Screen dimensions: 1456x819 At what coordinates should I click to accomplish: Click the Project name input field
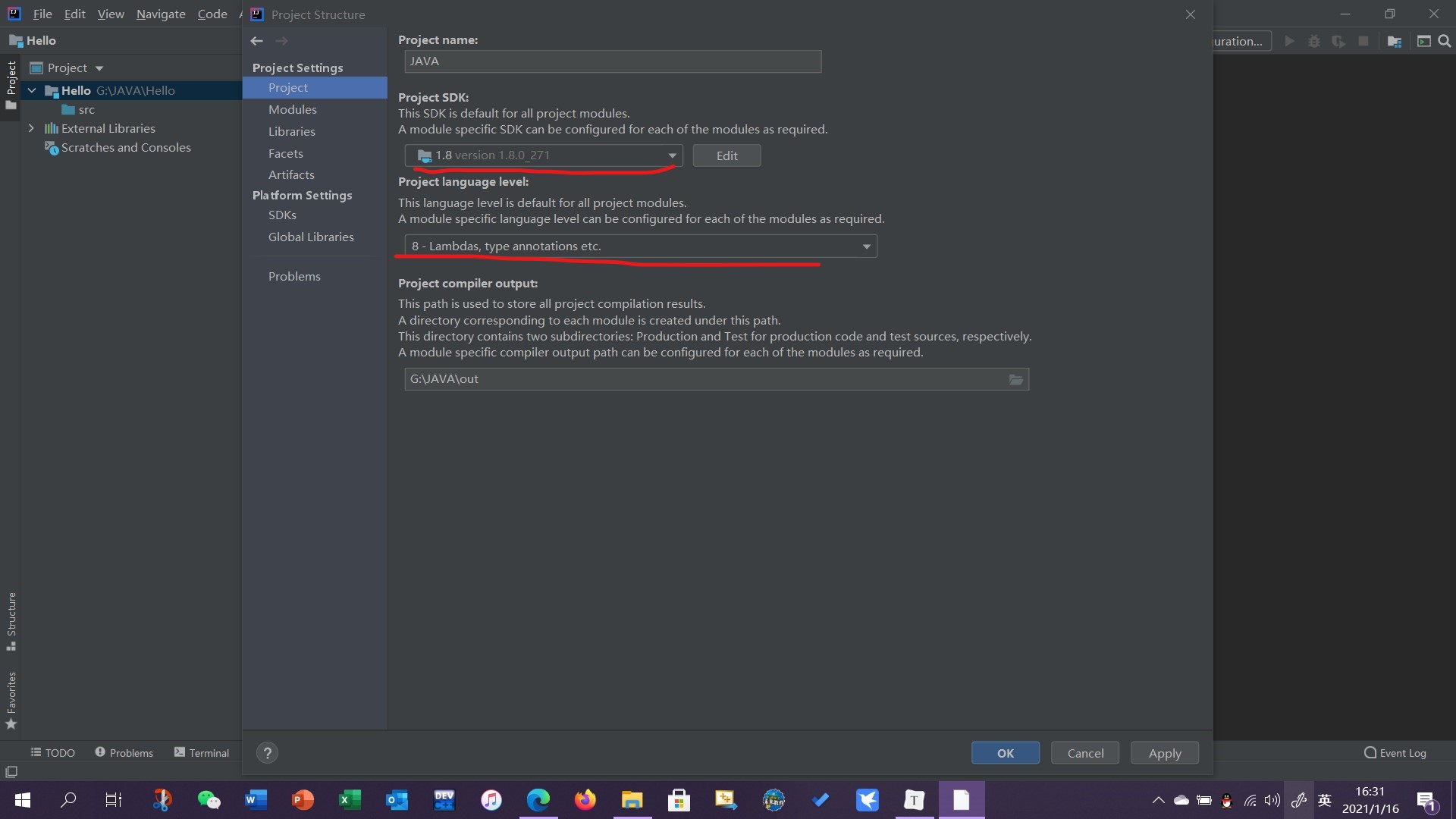click(x=612, y=61)
